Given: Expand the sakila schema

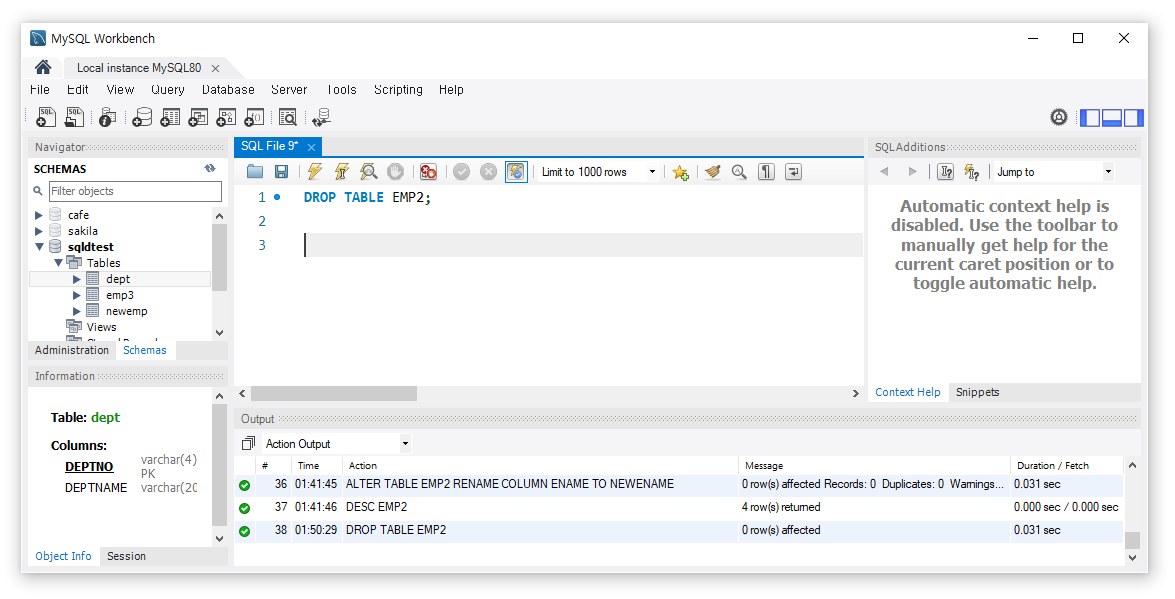Looking at the screenshot, I should click(x=39, y=231).
